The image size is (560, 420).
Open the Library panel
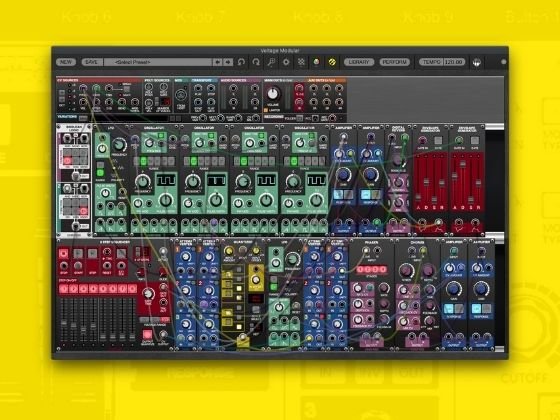[359, 62]
